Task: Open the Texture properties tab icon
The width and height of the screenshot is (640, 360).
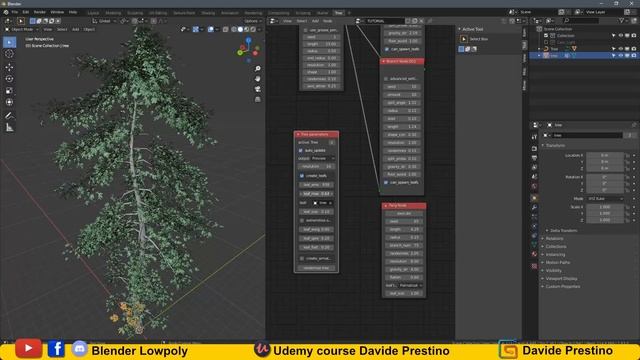Action: 534,266
